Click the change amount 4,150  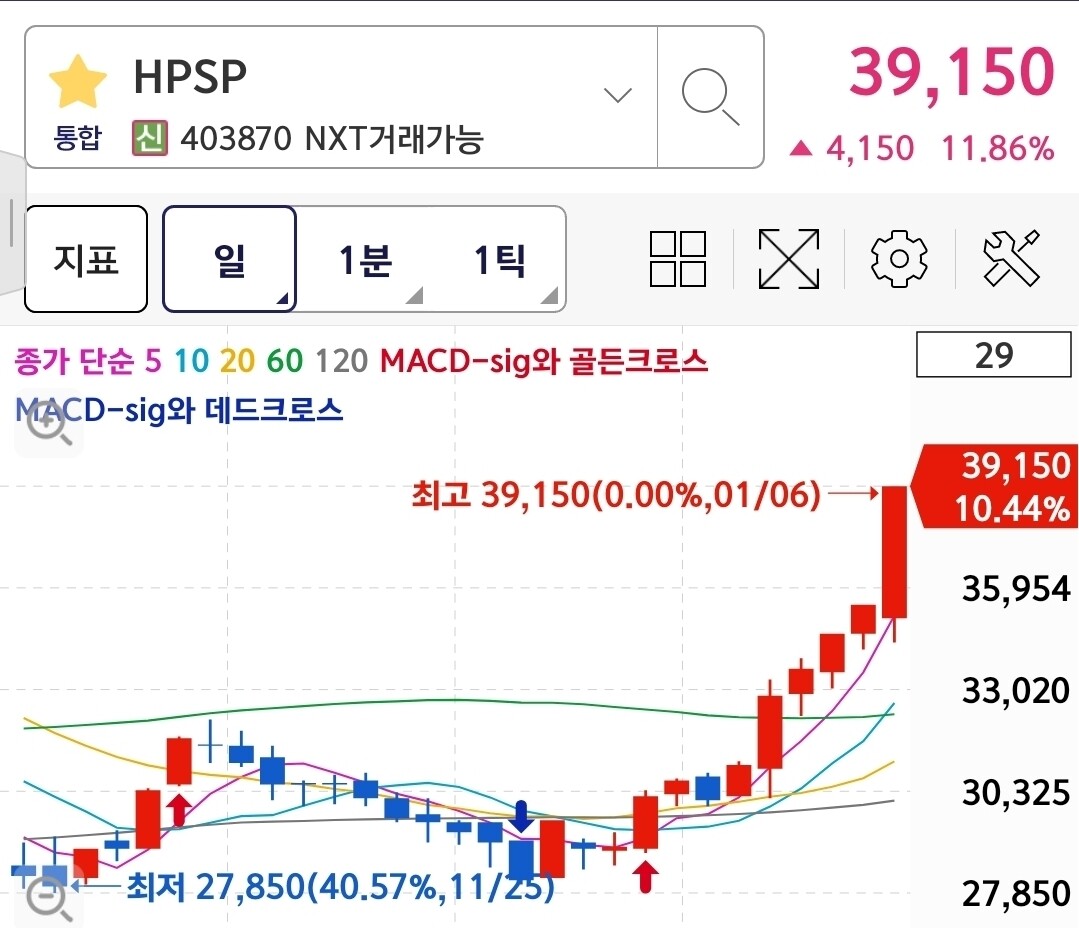tap(870, 148)
